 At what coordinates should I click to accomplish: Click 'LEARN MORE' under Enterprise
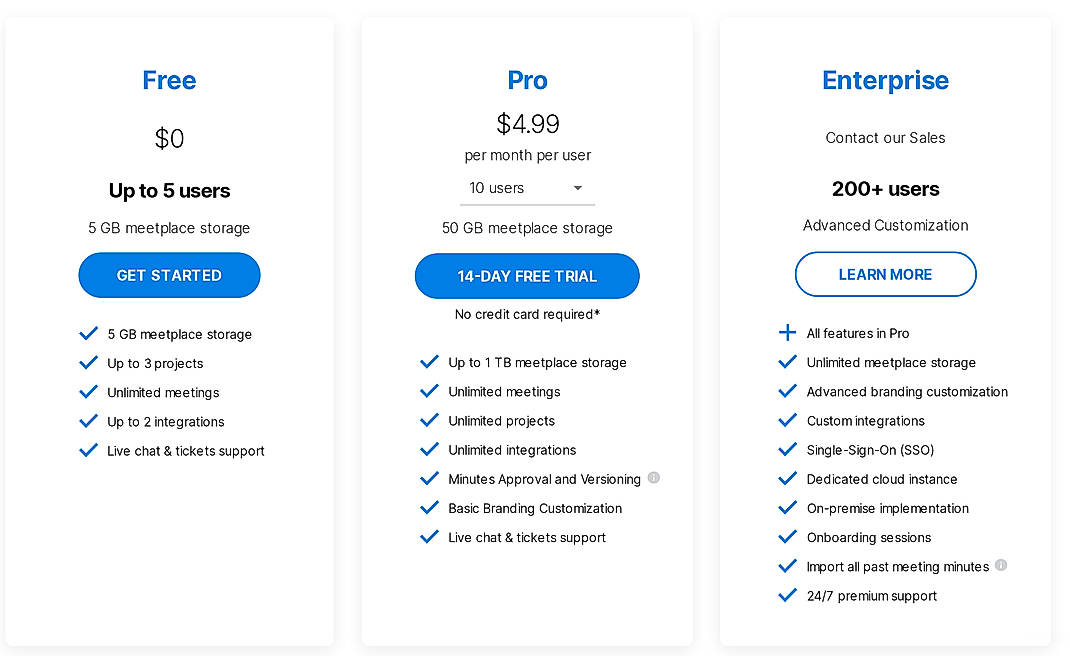point(885,274)
